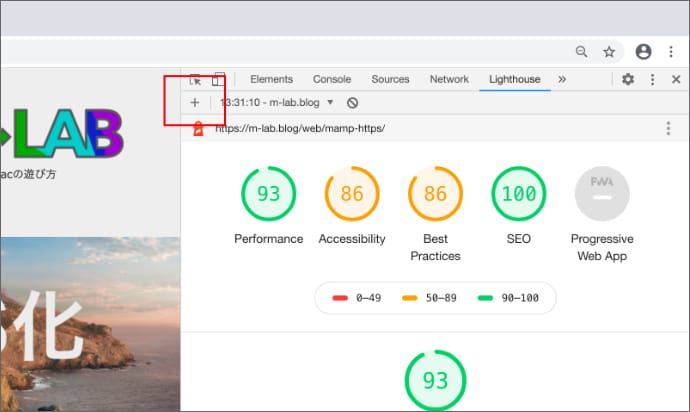The width and height of the screenshot is (690, 412).
Task: Toggle the device toolbar icon
Action: (218, 79)
